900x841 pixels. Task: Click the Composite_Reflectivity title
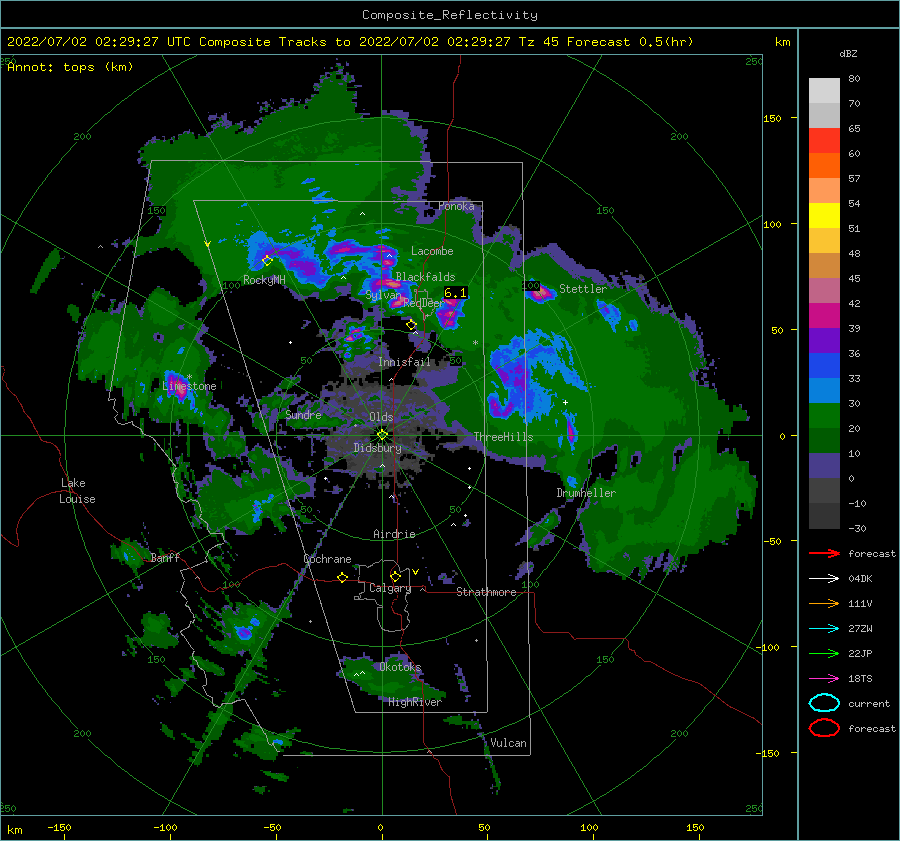450,15
